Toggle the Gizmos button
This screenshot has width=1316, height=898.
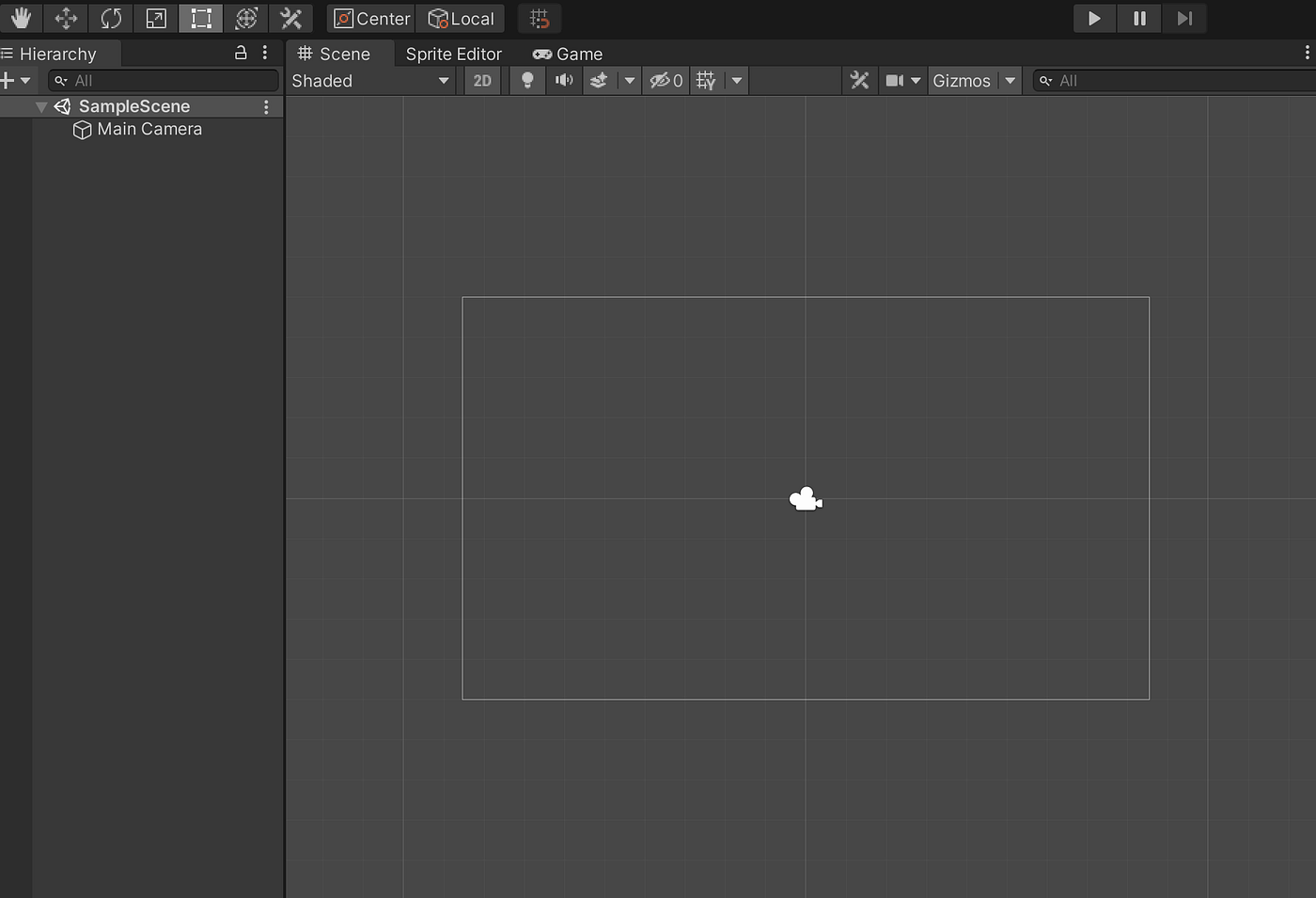[962, 81]
